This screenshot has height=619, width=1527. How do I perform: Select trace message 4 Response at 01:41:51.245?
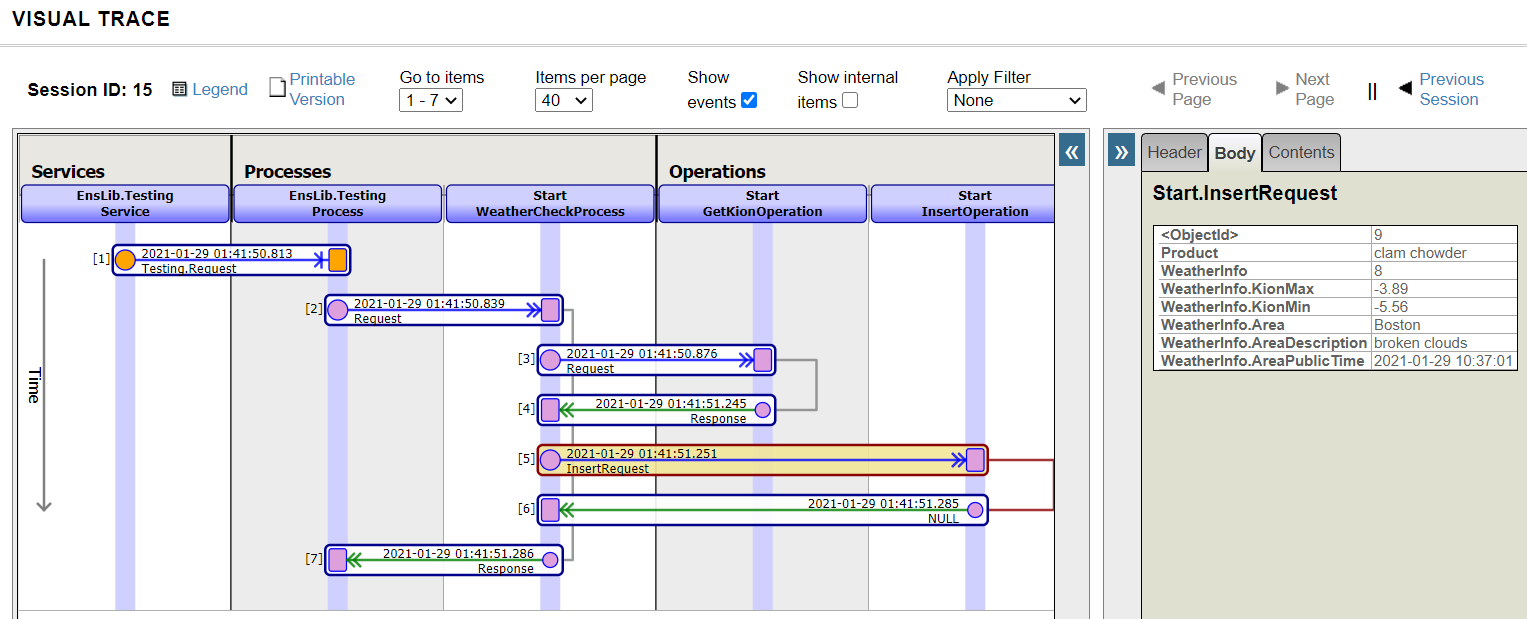pyautogui.click(x=656, y=410)
